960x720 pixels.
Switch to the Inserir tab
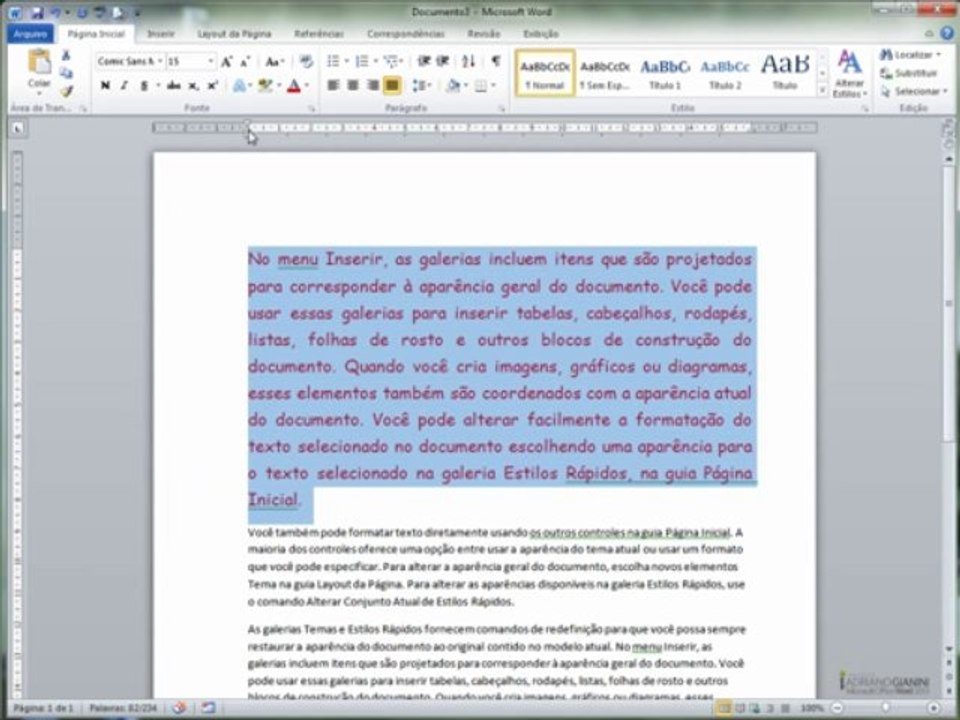point(160,34)
